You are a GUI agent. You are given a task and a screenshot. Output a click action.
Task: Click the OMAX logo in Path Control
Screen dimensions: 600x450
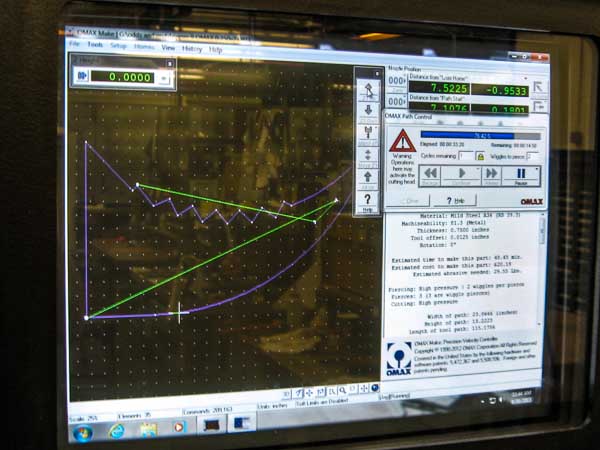point(532,201)
